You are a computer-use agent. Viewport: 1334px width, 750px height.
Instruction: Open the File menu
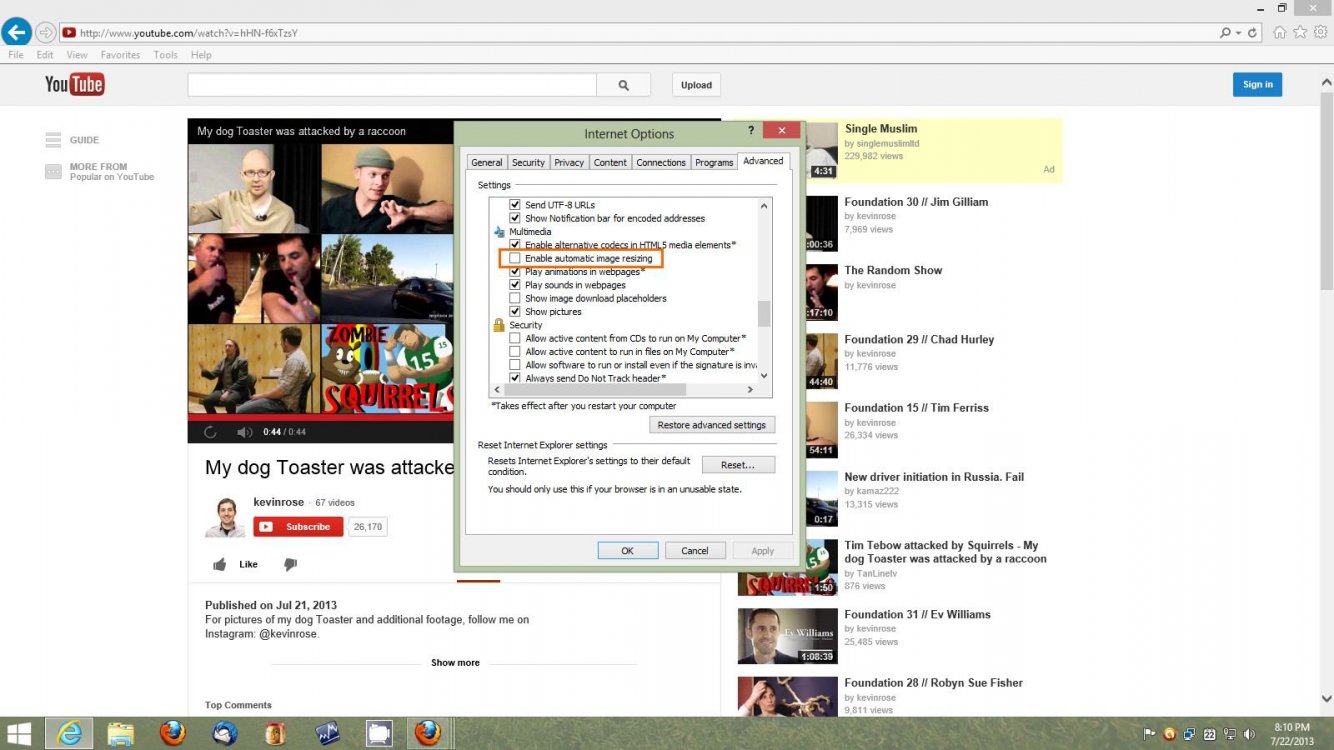(x=16, y=55)
